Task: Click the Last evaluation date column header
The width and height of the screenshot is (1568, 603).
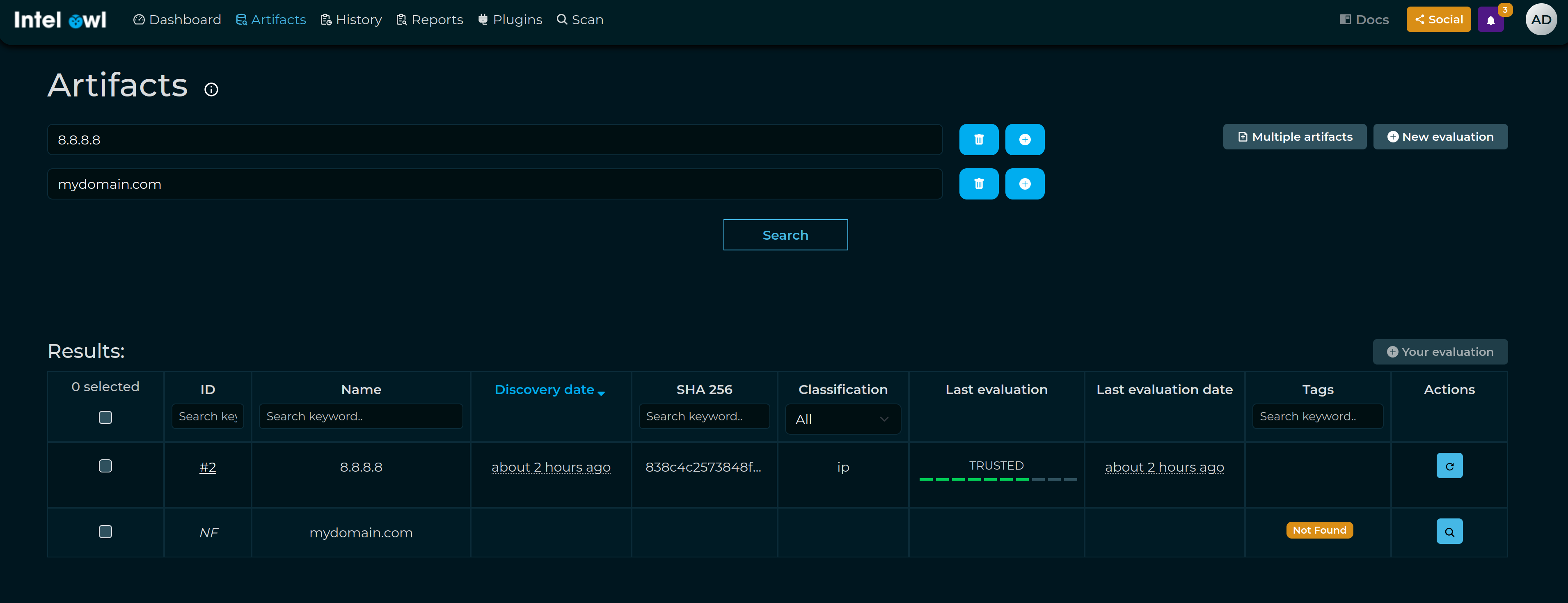Action: click(1165, 390)
